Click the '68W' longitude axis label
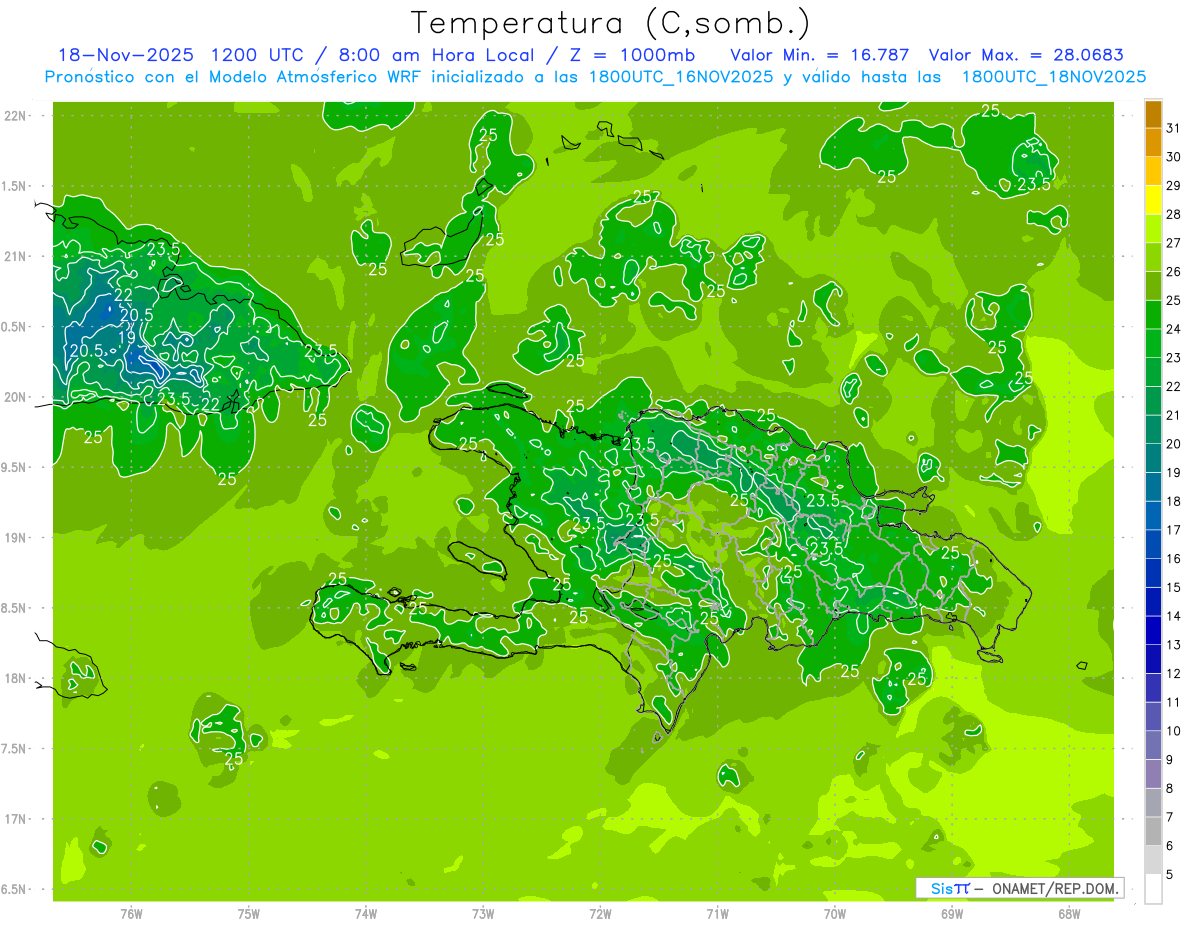Viewport: 1200px width, 927px height. (1069, 914)
